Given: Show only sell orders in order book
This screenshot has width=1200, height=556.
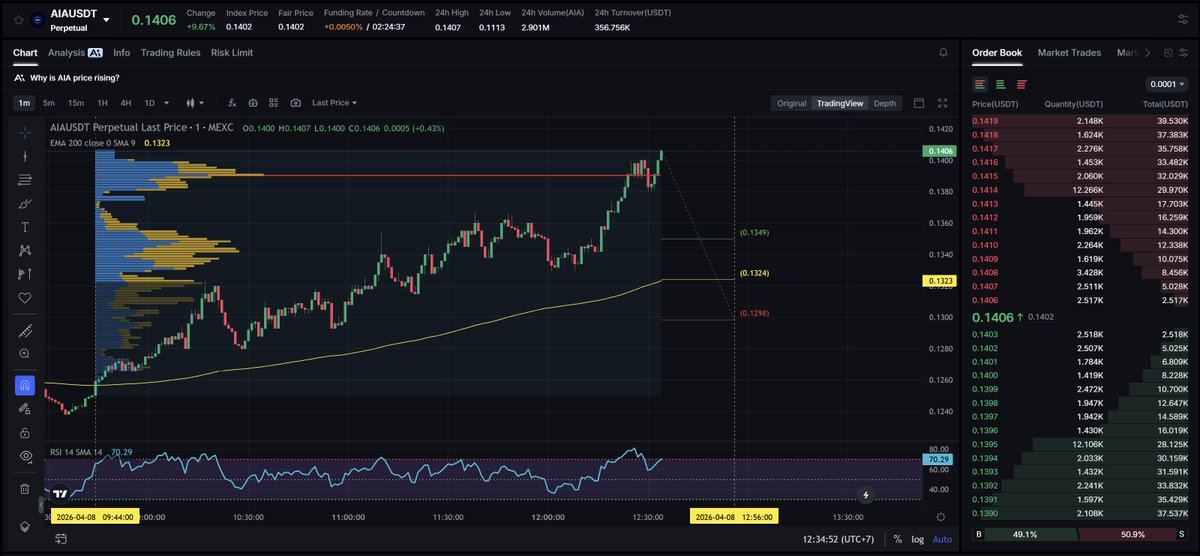Looking at the screenshot, I should (x=1021, y=84).
